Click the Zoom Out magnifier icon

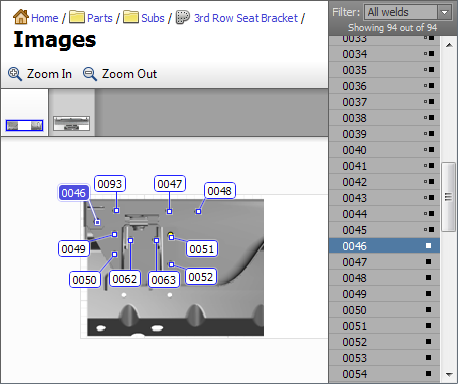point(90,74)
